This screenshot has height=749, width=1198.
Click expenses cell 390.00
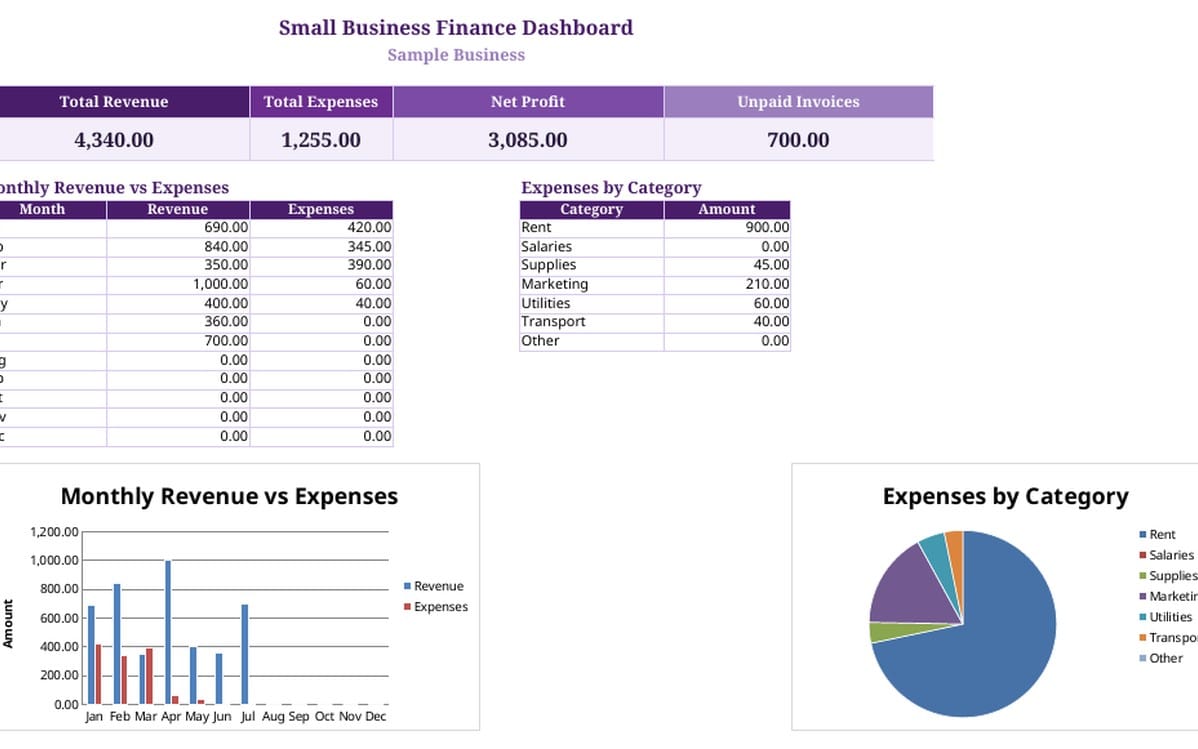(321, 265)
